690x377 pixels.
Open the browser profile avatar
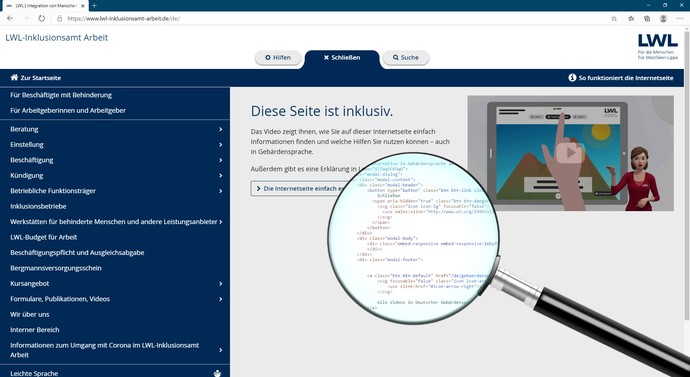tap(663, 18)
